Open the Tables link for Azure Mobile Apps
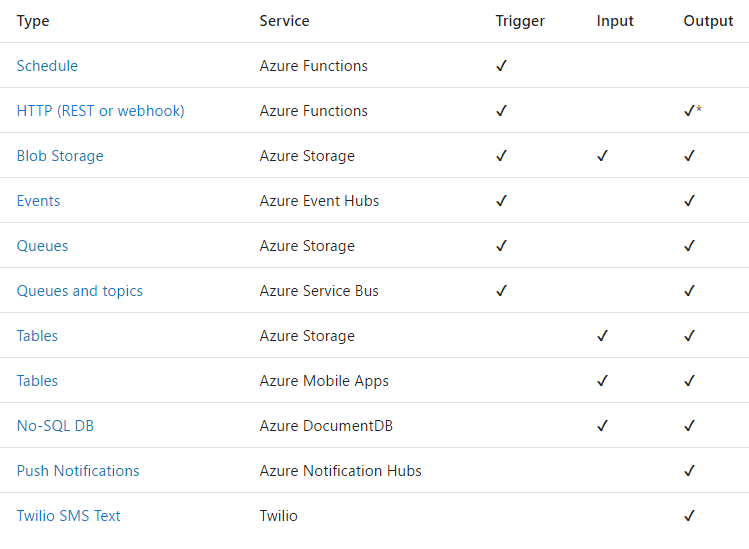The width and height of the screenshot is (749, 549). tap(37, 380)
